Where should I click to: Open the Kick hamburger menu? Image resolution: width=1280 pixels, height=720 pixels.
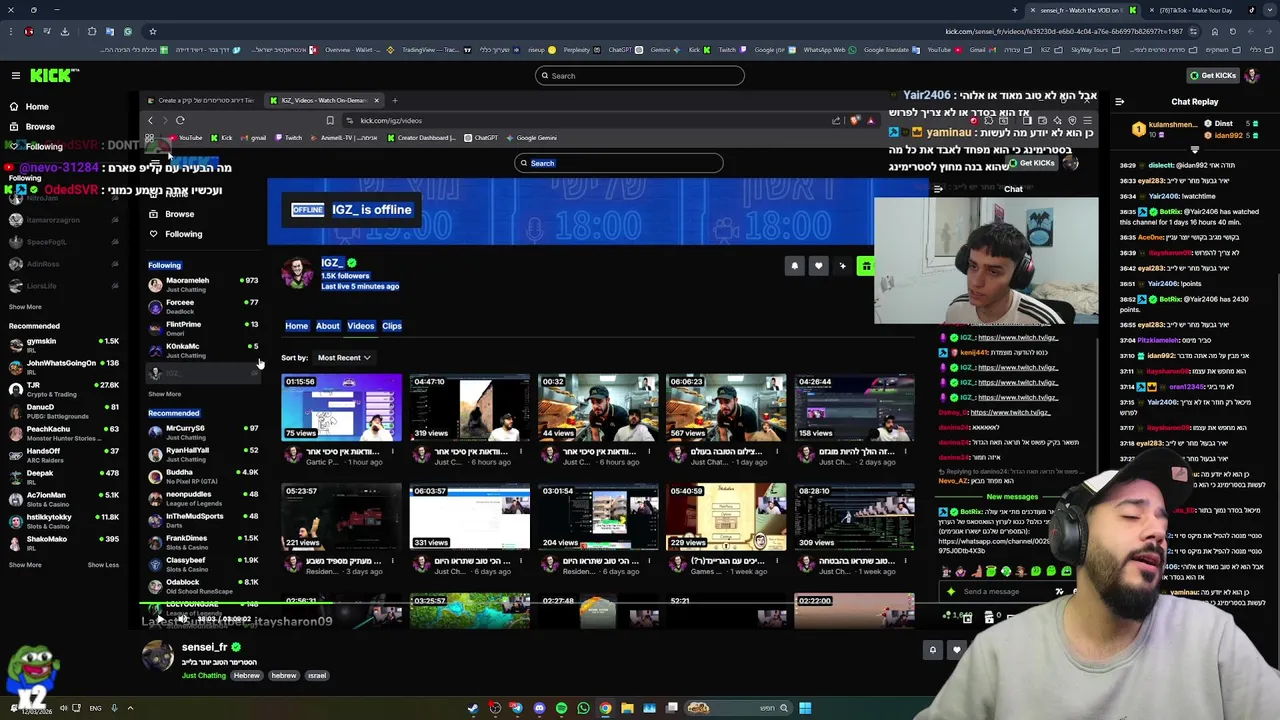pyautogui.click(x=15, y=76)
